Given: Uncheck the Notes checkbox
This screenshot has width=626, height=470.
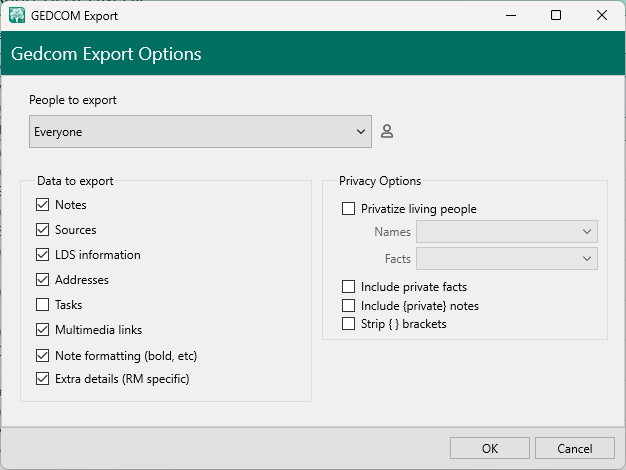Looking at the screenshot, I should pos(42,205).
